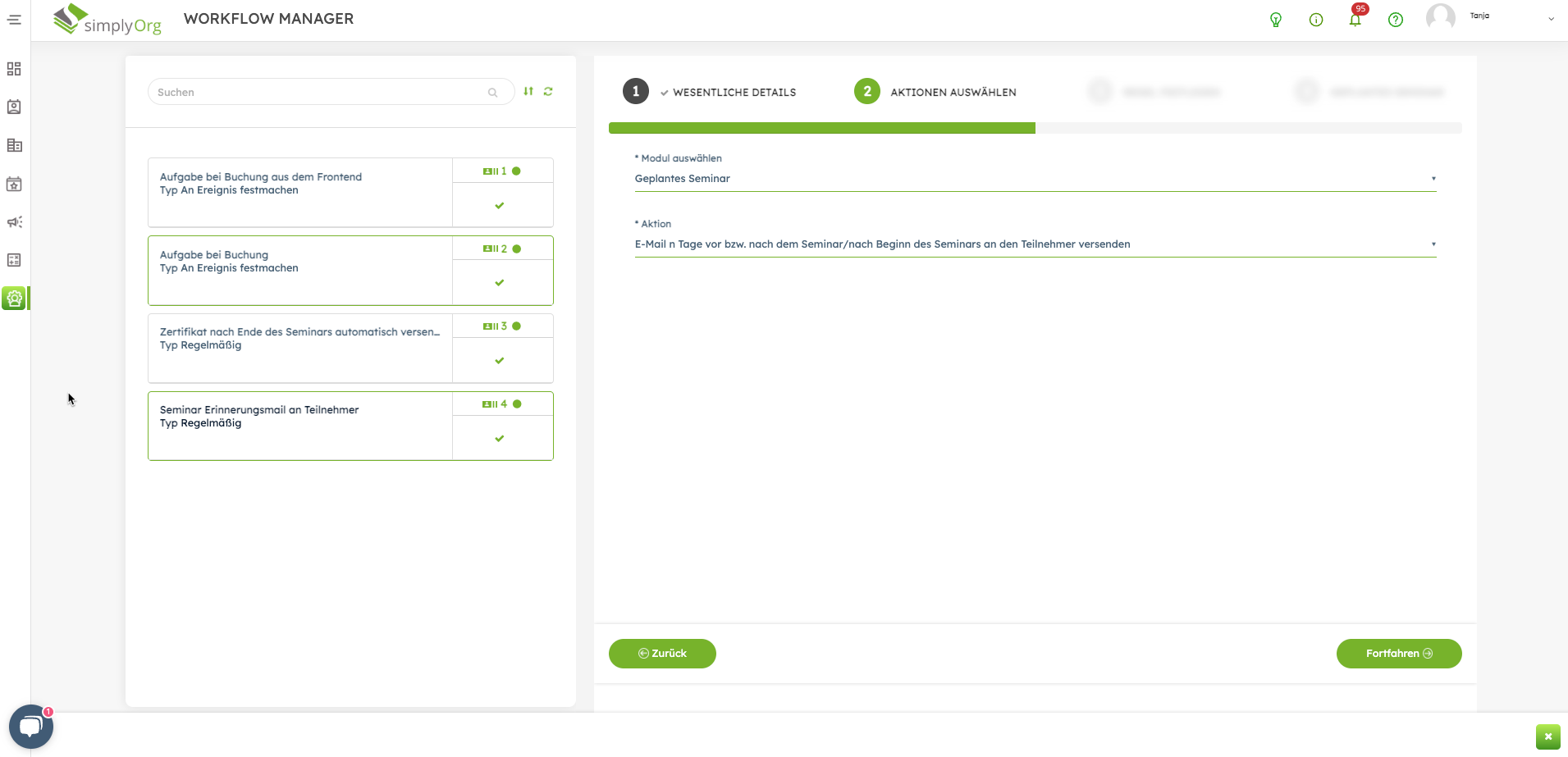Click into the Suchen search field
The width and height of the screenshot is (1568, 757).
tap(320, 93)
